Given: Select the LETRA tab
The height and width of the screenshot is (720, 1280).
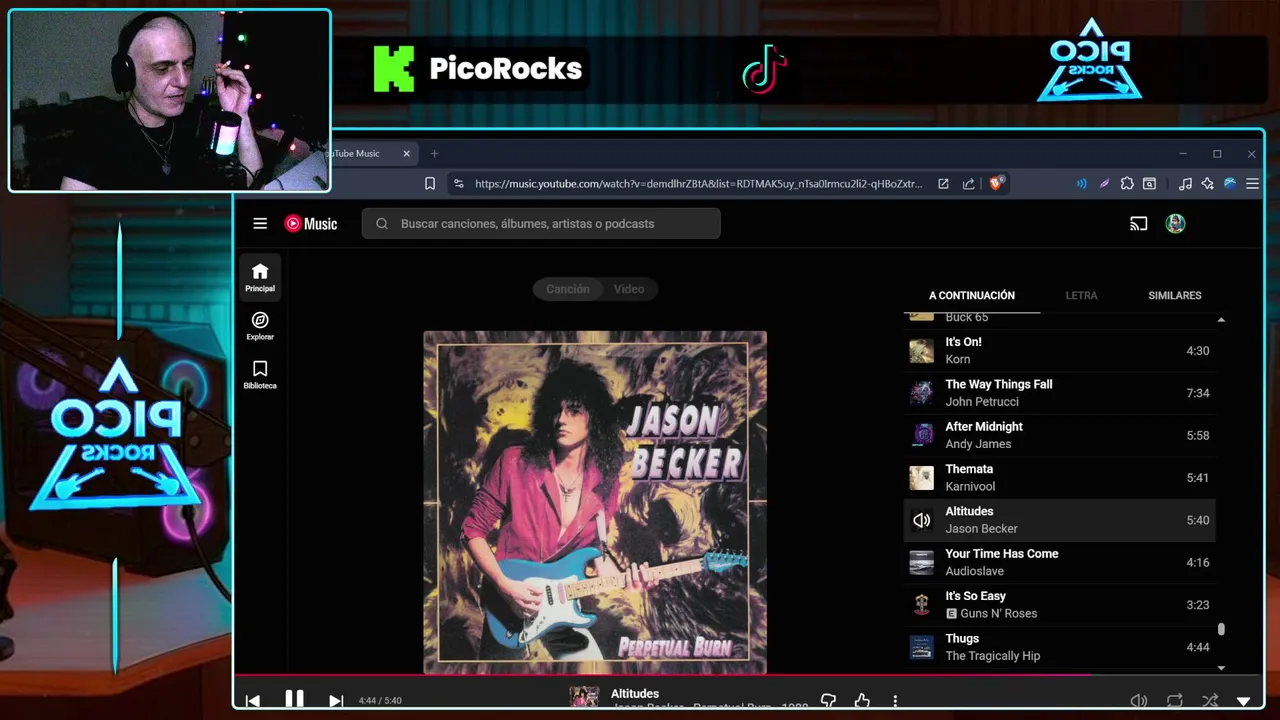Looking at the screenshot, I should 1081,296.
